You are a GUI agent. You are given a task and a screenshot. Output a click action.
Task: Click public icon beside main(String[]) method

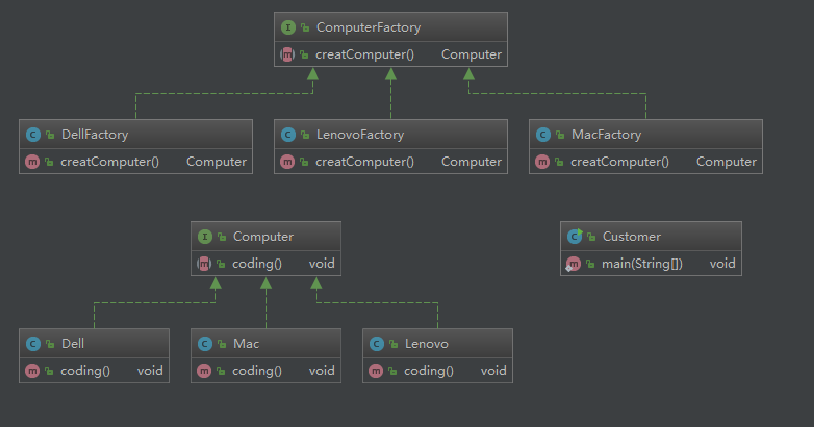pyautogui.click(x=590, y=264)
